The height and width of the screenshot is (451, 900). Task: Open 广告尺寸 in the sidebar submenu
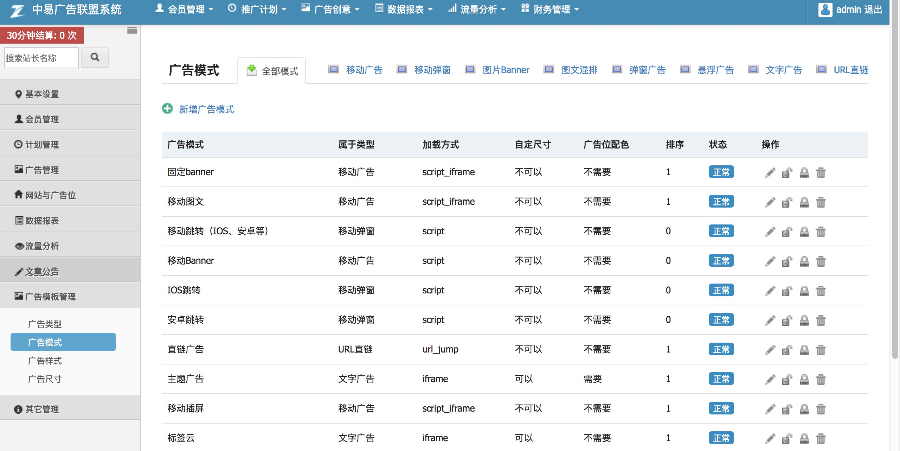point(45,379)
